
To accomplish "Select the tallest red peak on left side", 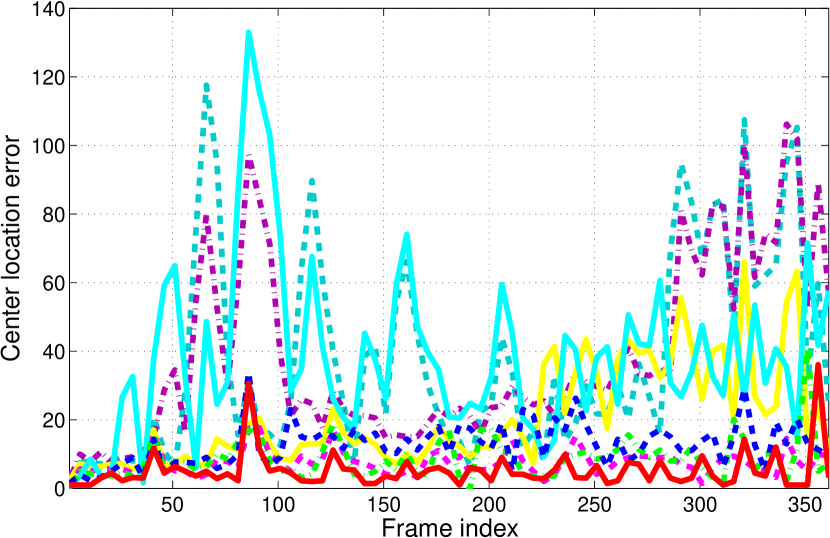I will (x=249, y=386).
